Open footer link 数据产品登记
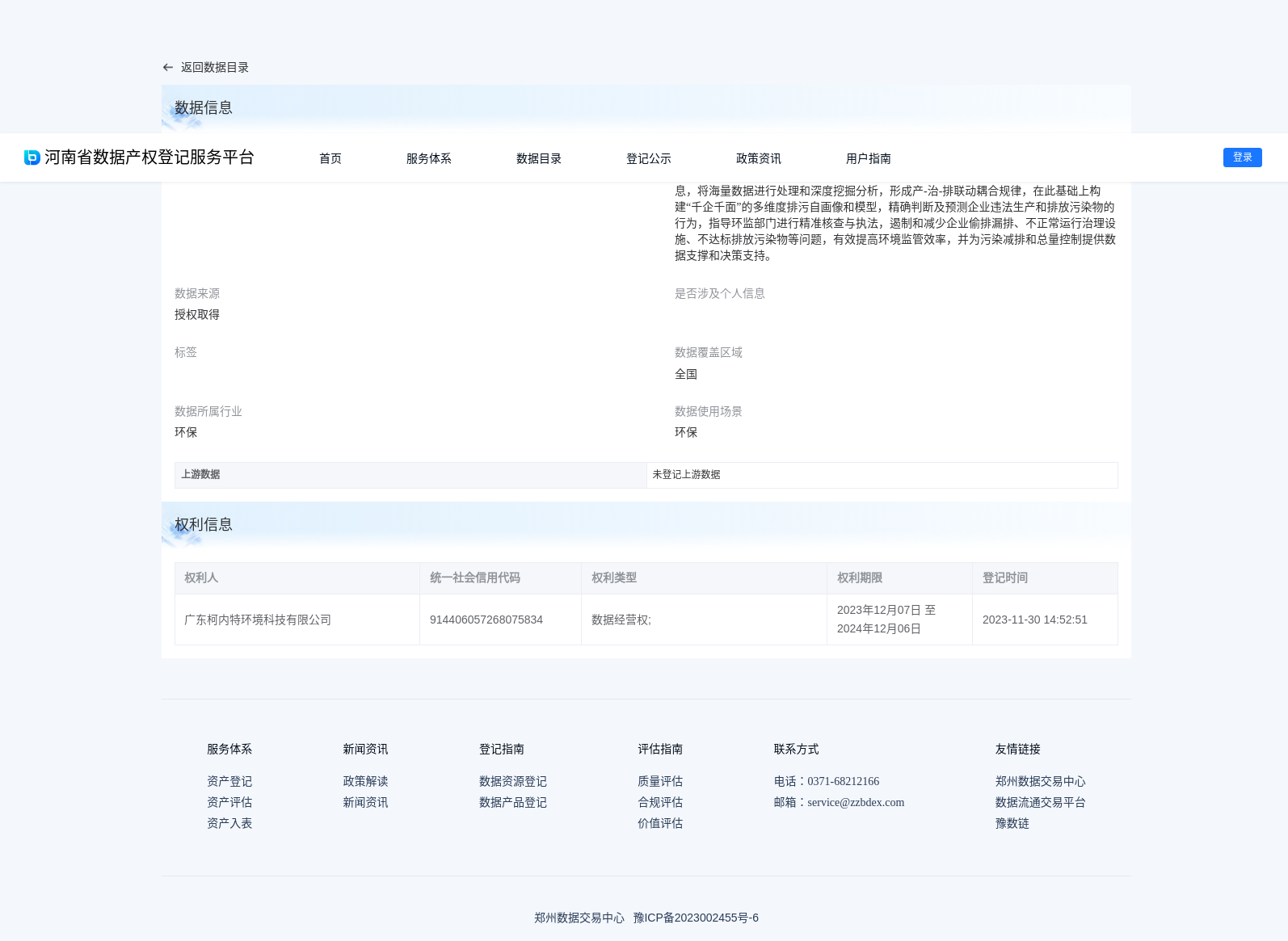 pos(513,802)
